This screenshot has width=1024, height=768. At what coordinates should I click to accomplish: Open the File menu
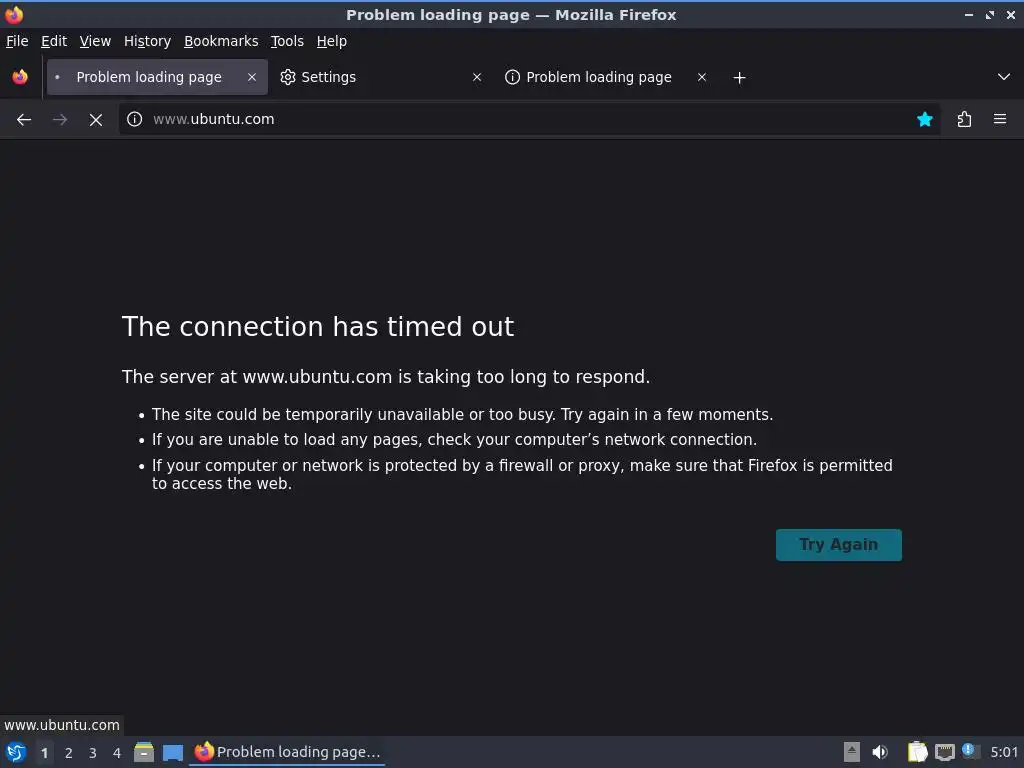[x=17, y=41]
